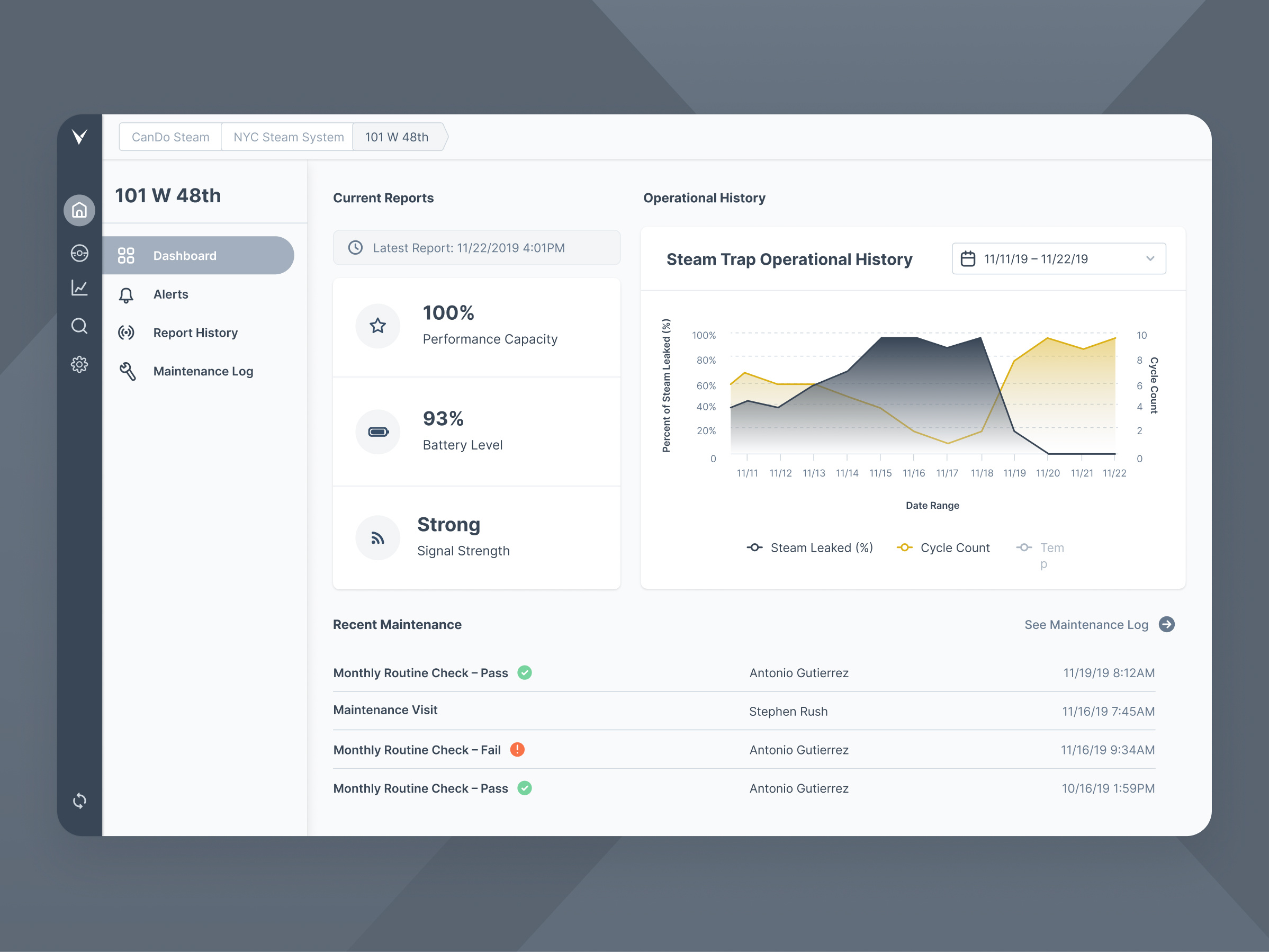The image size is (1269, 952).
Task: Open the Maintenance Log menu item
Action: [x=203, y=371]
